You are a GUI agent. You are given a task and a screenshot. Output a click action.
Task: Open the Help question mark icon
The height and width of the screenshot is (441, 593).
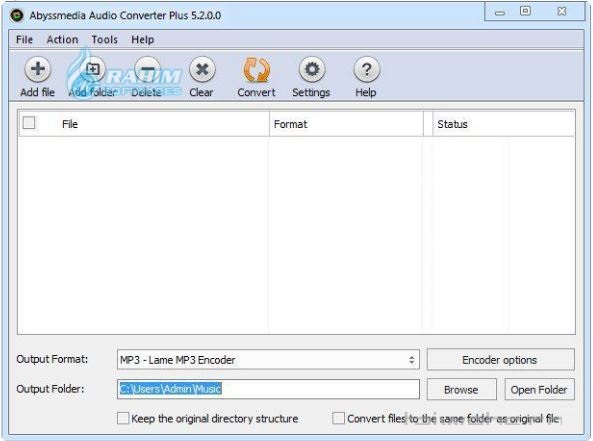pos(366,69)
